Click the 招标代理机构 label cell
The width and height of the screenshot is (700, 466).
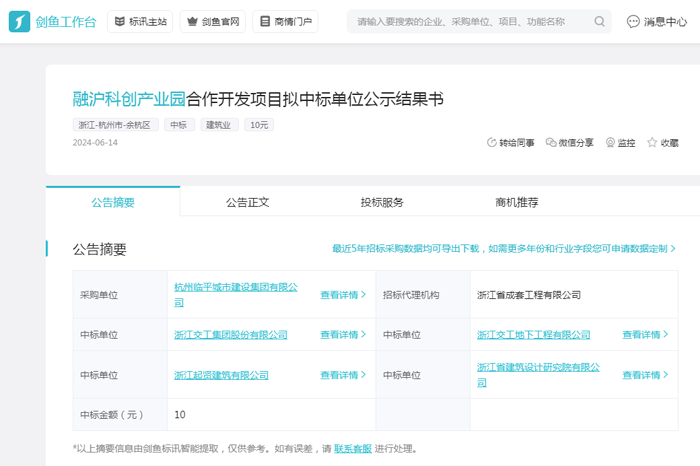(423, 295)
